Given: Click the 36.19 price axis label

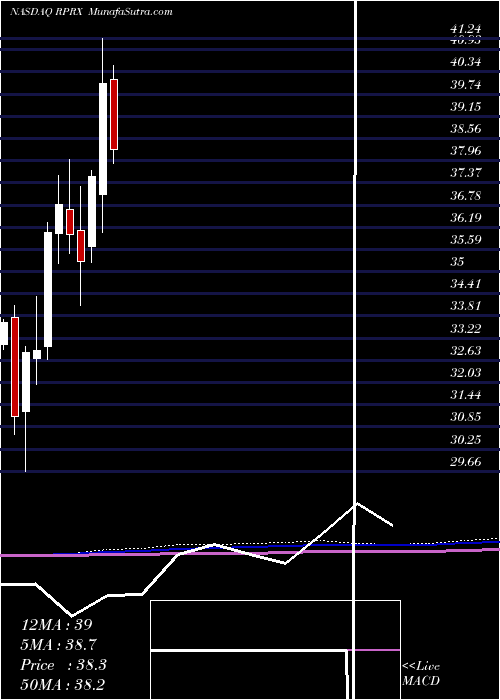Looking at the screenshot, I should pos(466,218).
